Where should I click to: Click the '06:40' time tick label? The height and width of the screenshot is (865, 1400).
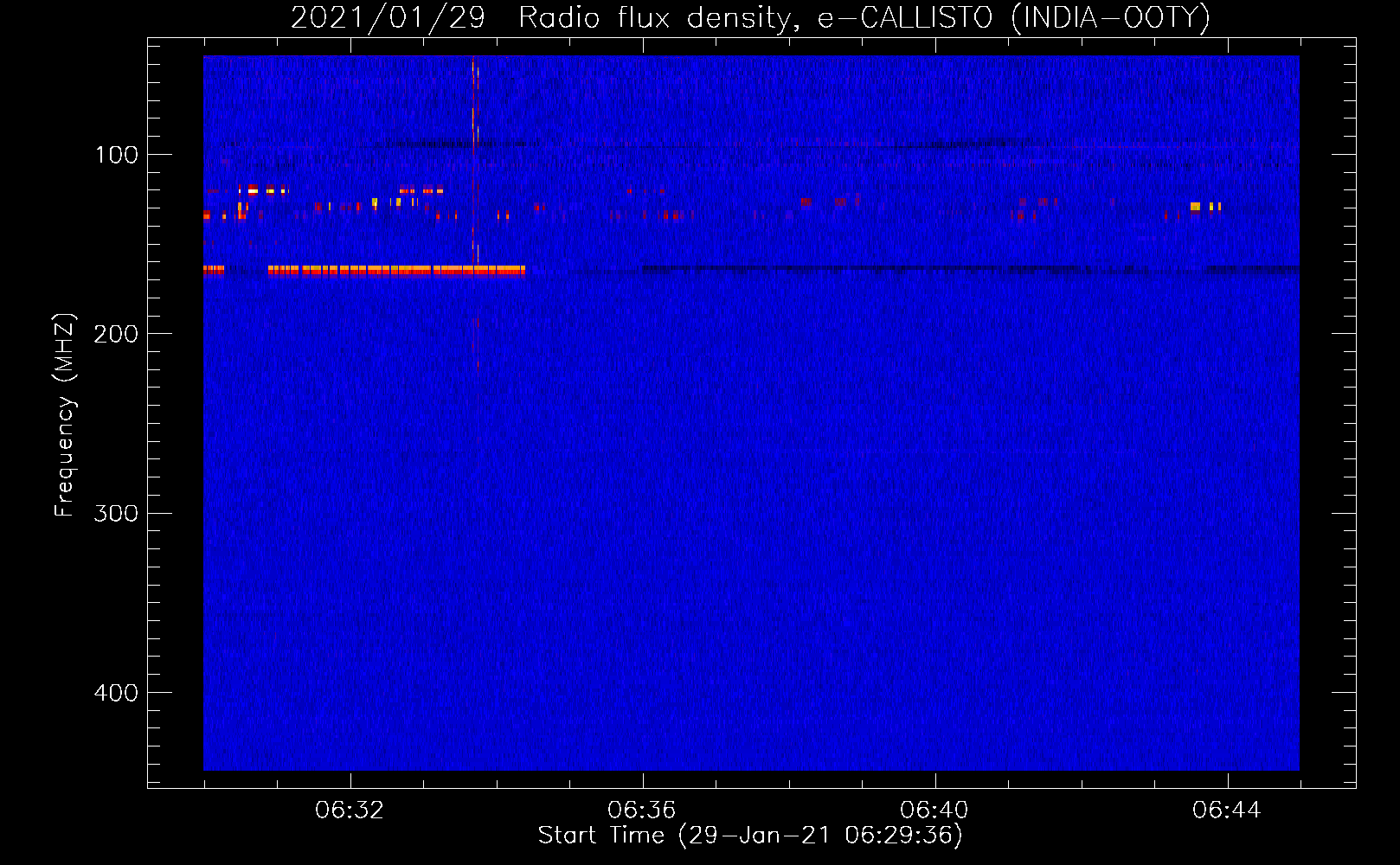pos(934,810)
